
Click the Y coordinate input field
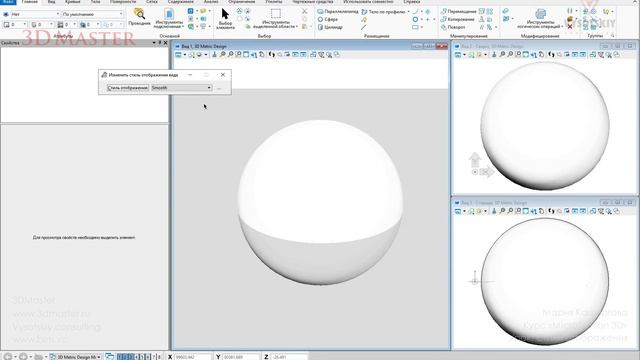pos(241,357)
